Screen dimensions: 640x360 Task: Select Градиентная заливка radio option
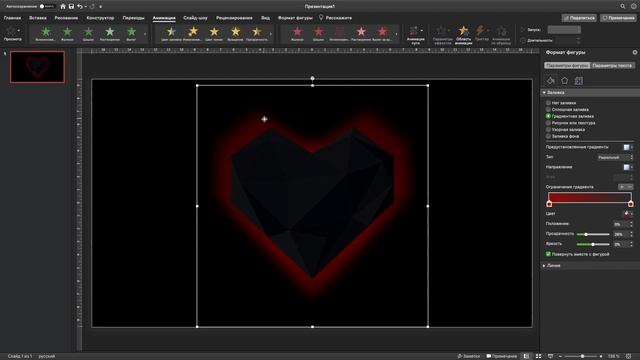[548, 116]
